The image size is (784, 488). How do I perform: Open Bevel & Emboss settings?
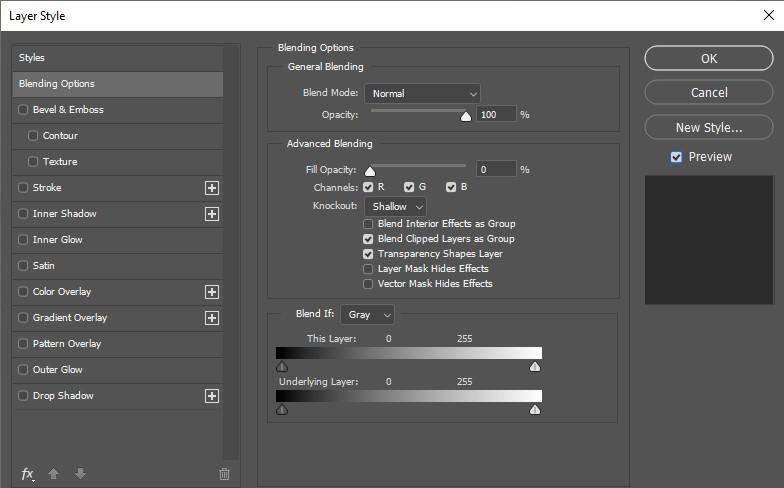[x=68, y=110]
